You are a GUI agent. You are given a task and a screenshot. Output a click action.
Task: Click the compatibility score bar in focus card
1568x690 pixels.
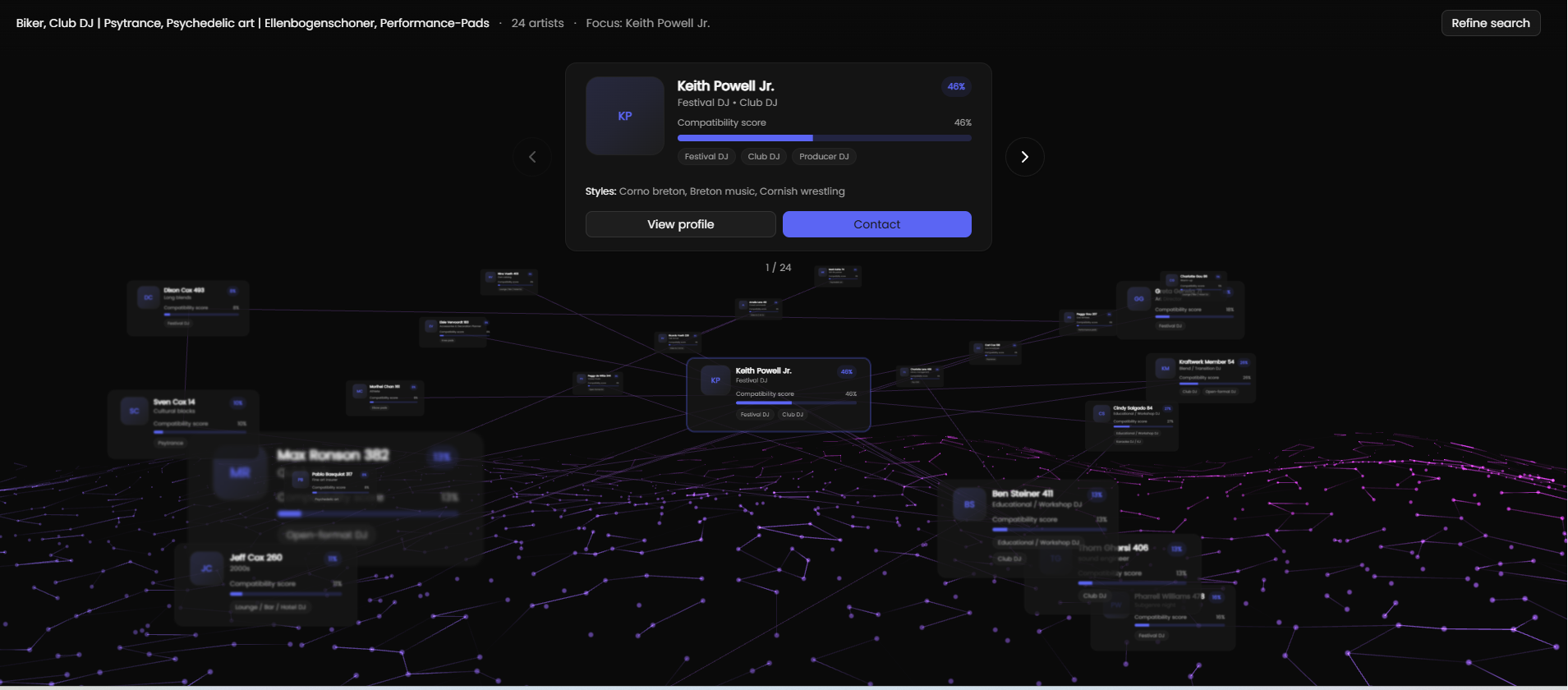824,138
